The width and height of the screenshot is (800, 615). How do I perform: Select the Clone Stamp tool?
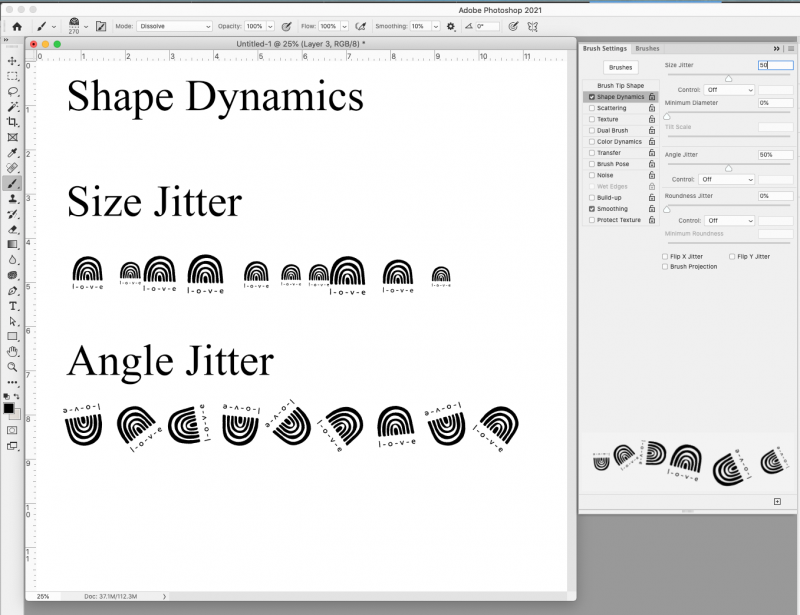(12, 199)
